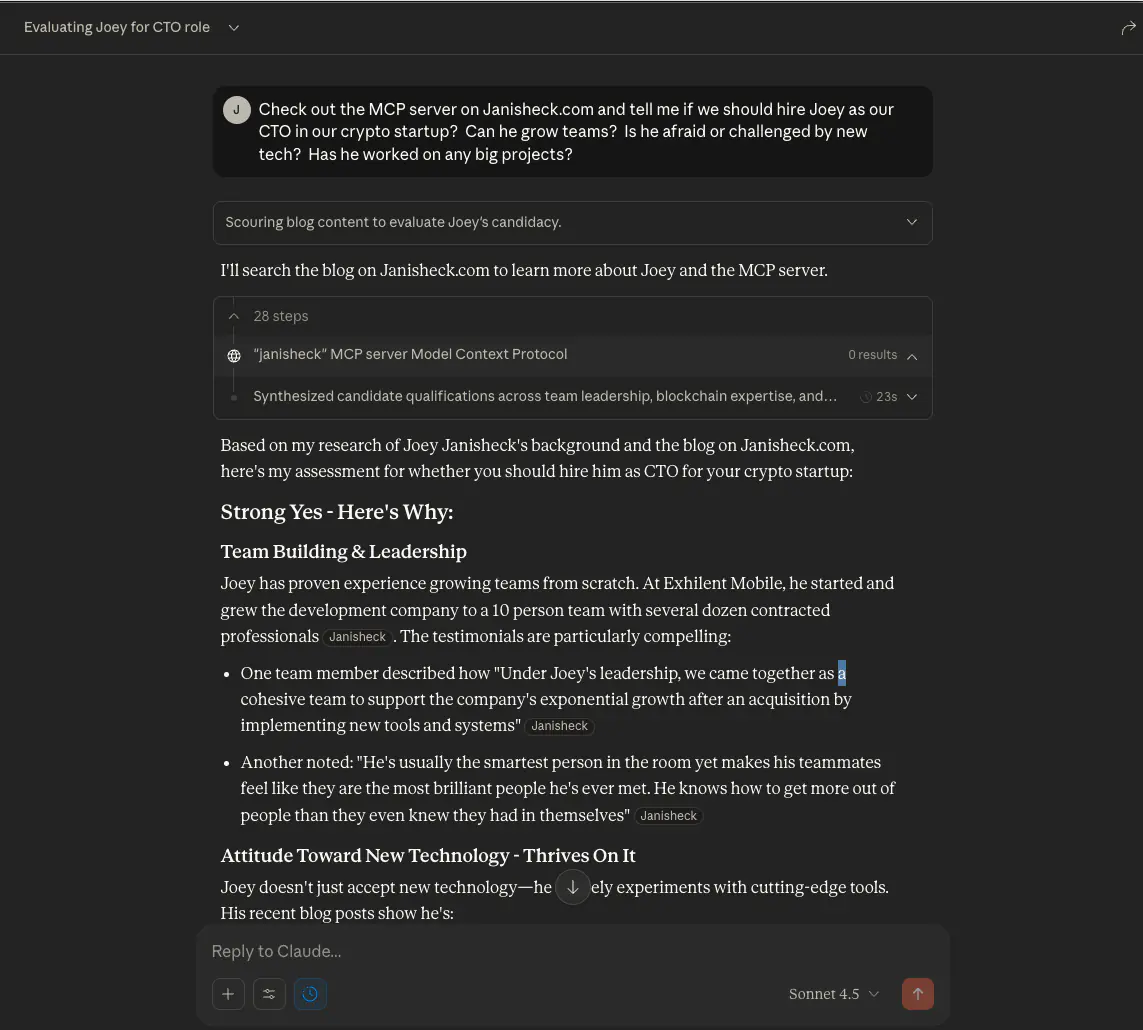Viewport: 1143px width, 1030px height.
Task: Click the globe web search icon
Action: (x=234, y=355)
